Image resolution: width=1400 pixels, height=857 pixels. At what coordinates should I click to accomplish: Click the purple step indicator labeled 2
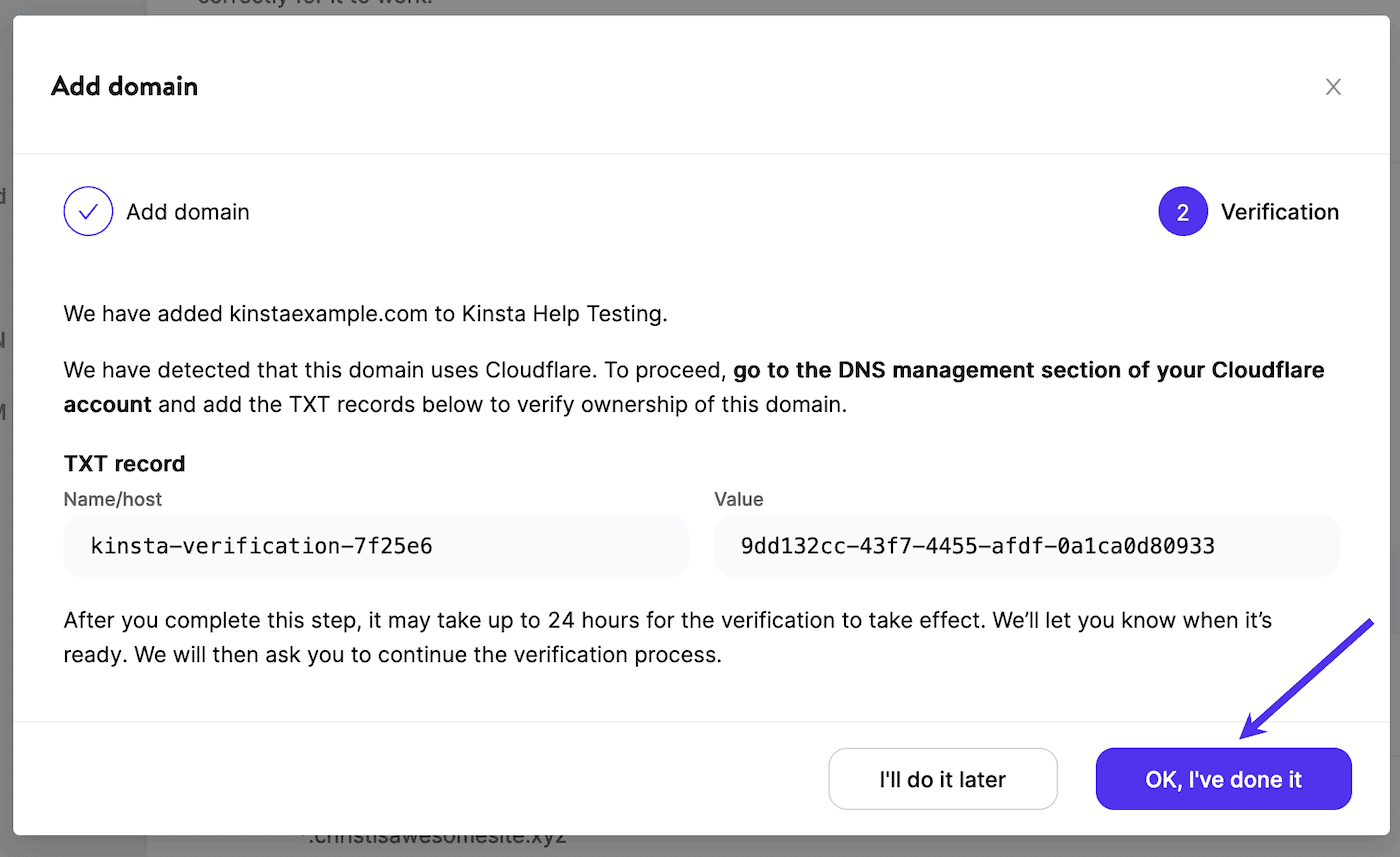[x=1183, y=211]
